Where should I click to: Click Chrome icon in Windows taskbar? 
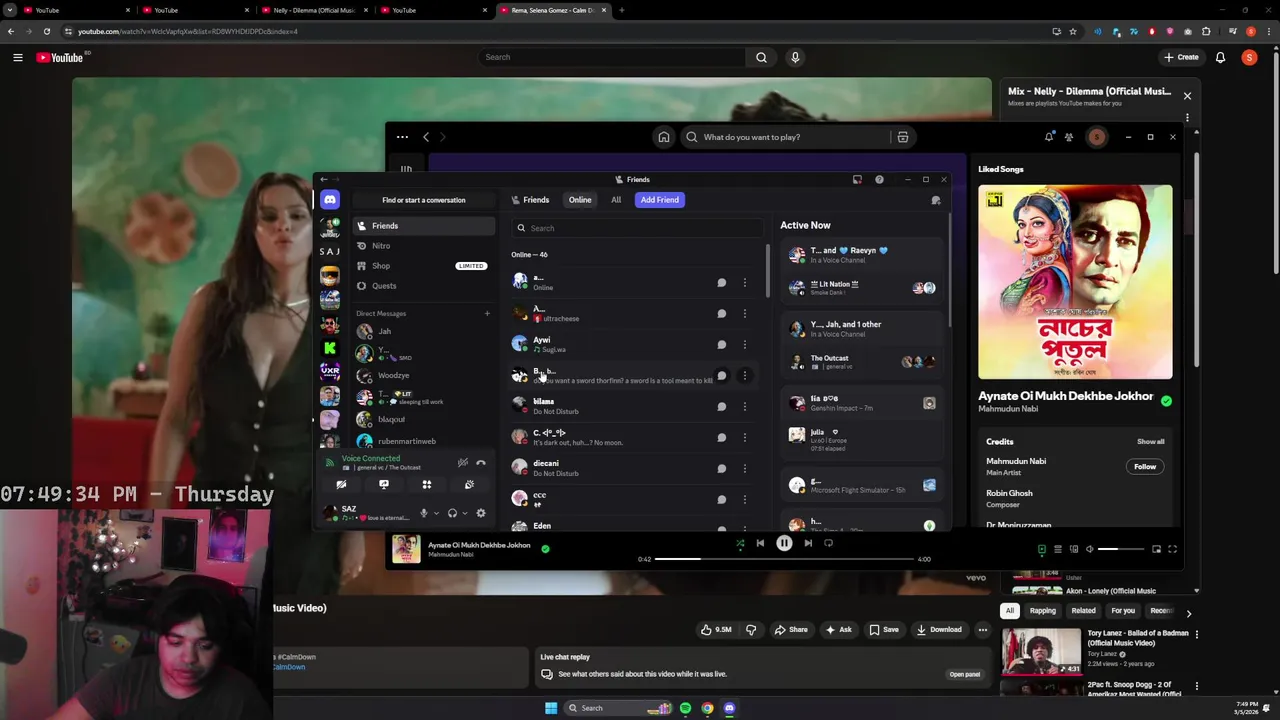pos(707,708)
